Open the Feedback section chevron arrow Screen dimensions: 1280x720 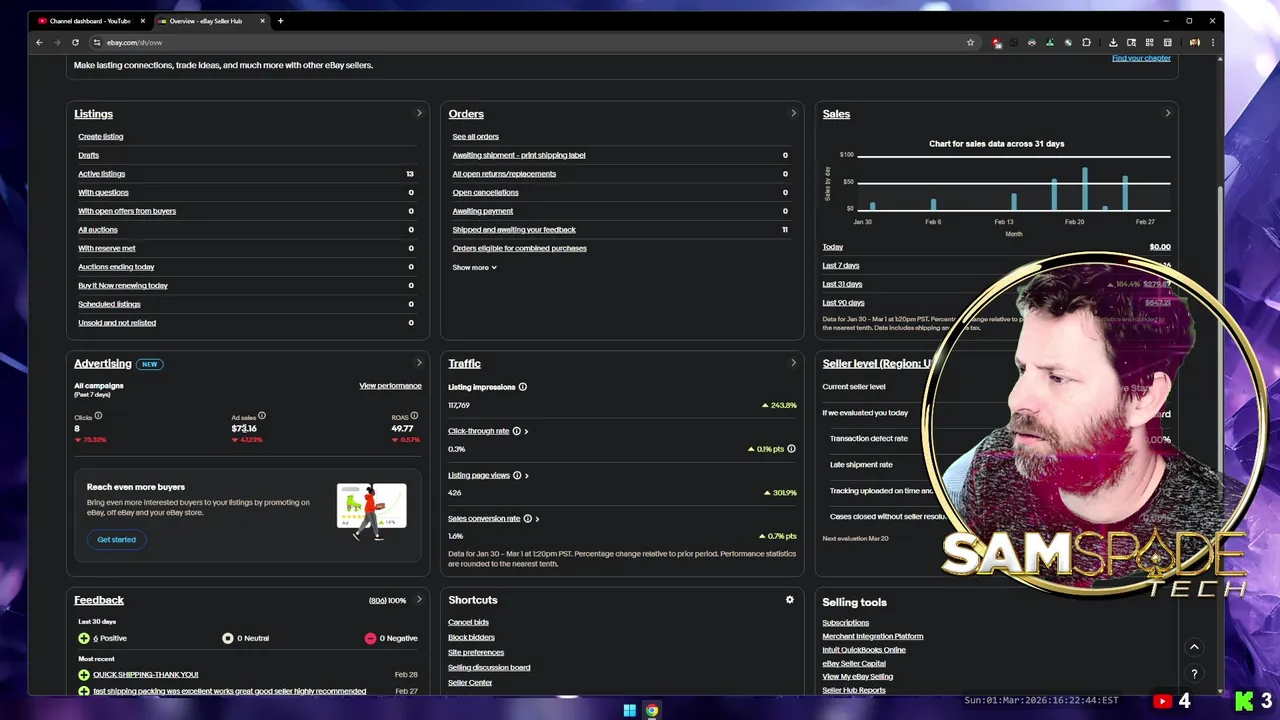[x=419, y=600]
